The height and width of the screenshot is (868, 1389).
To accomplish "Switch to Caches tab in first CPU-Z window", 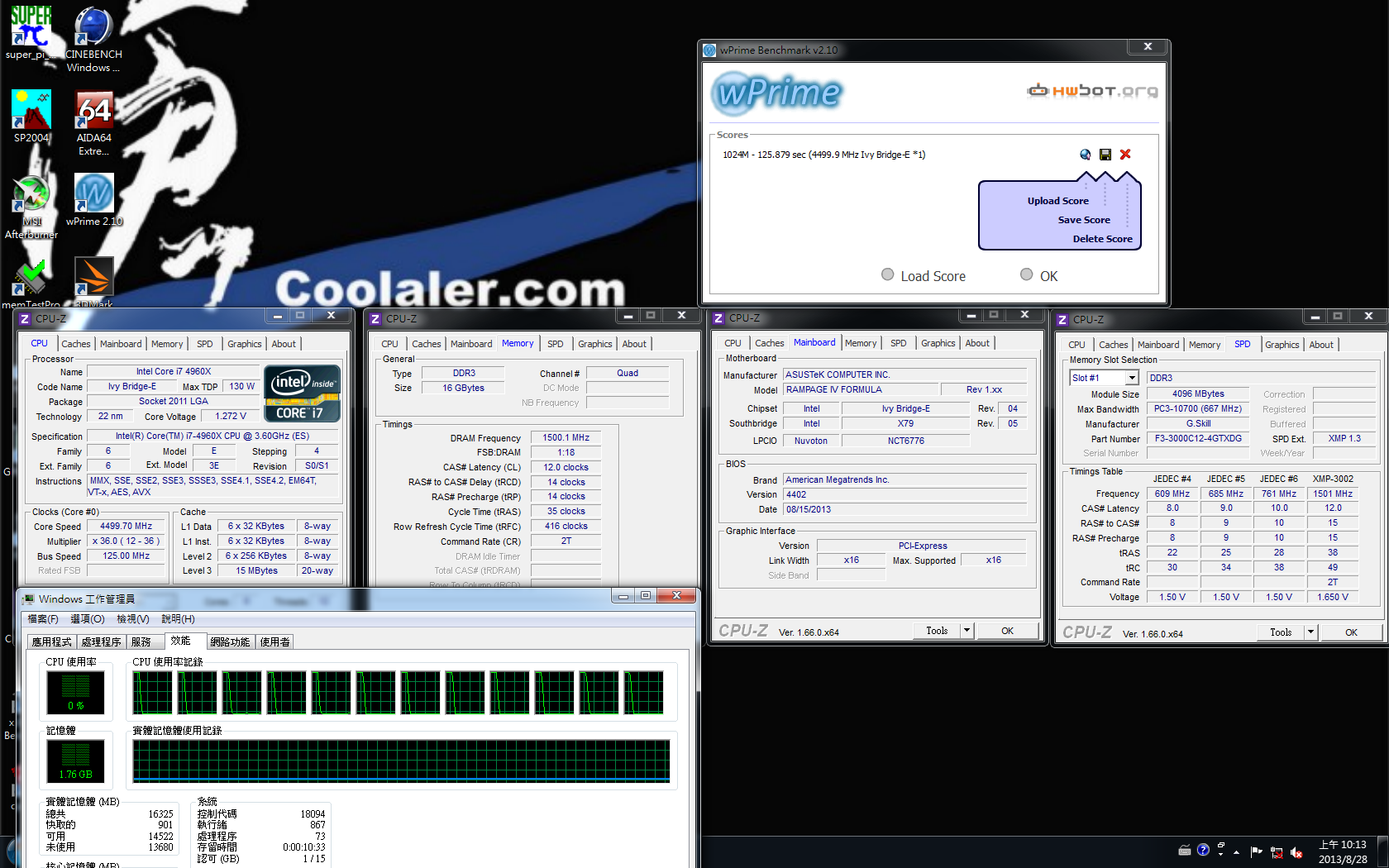I will [x=76, y=344].
